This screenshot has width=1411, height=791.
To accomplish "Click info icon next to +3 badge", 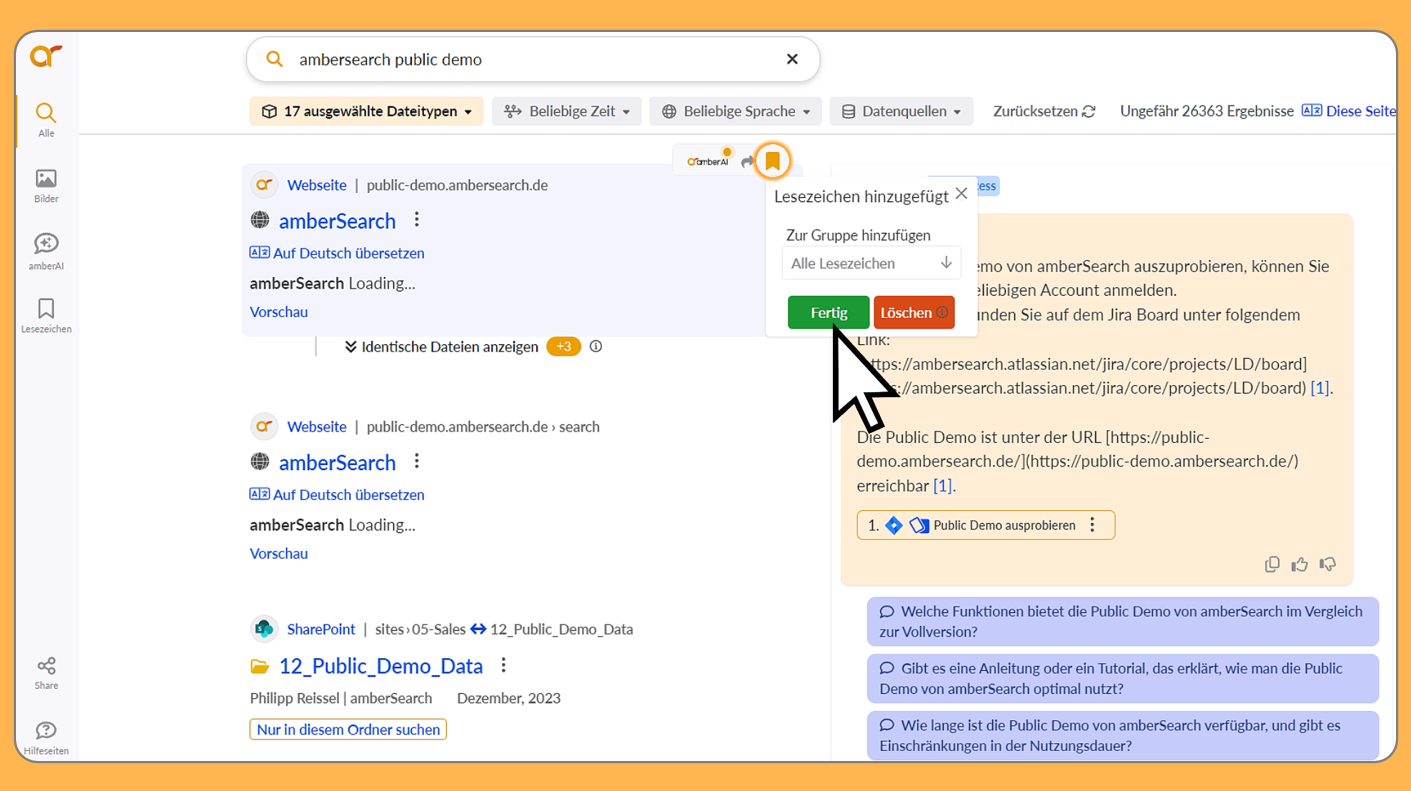I will tap(596, 347).
